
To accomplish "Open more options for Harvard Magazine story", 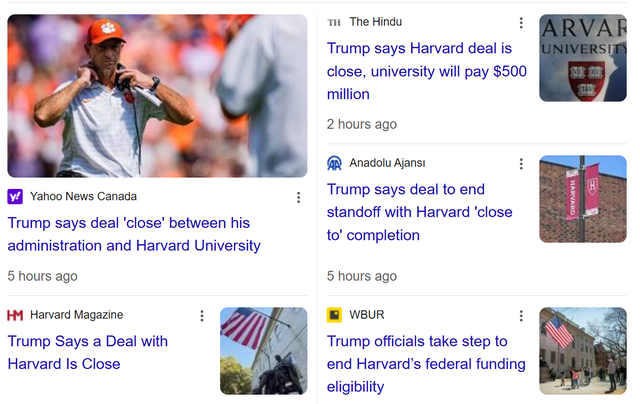I will tap(201, 316).
